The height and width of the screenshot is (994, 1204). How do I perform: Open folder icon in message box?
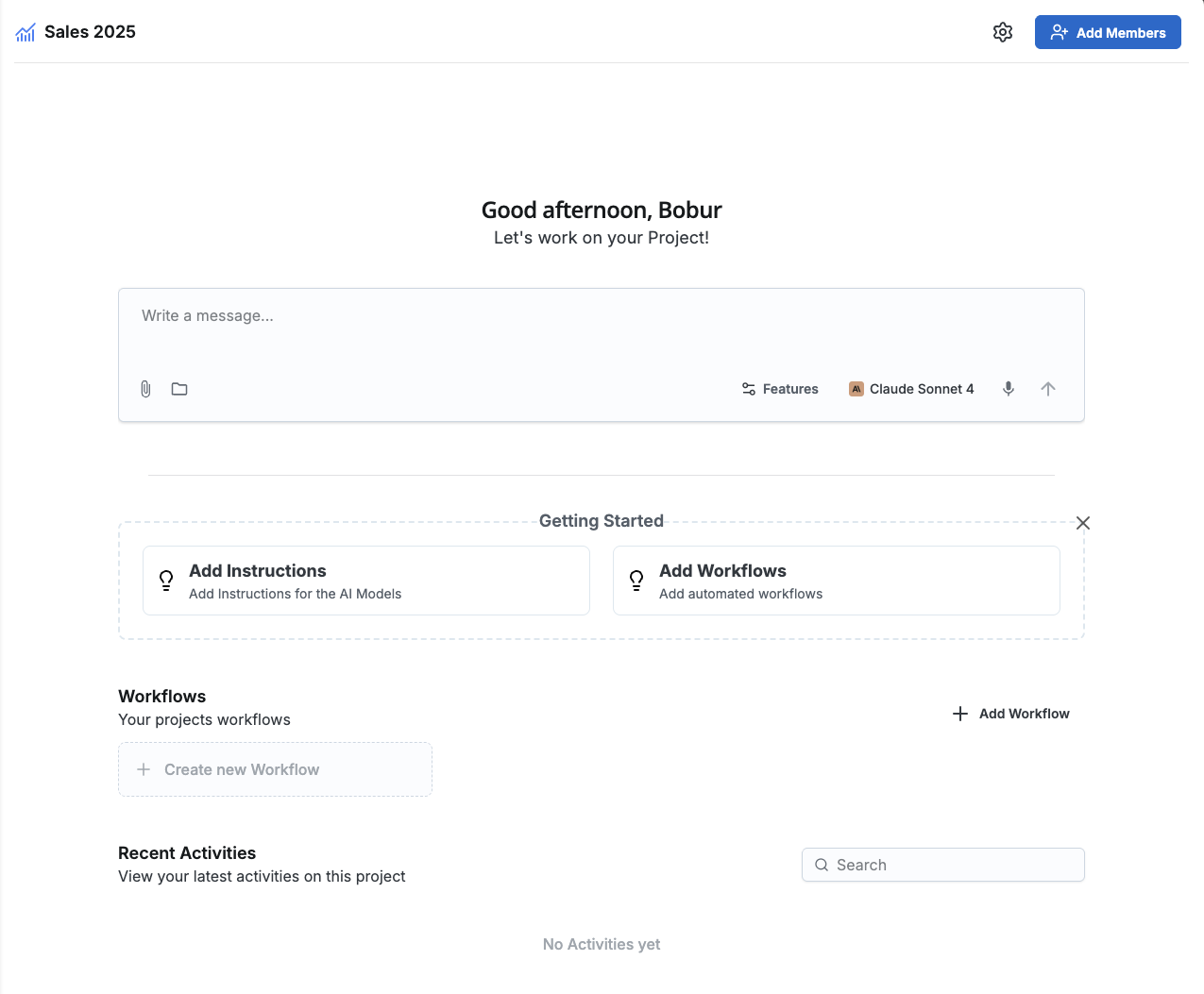click(179, 389)
